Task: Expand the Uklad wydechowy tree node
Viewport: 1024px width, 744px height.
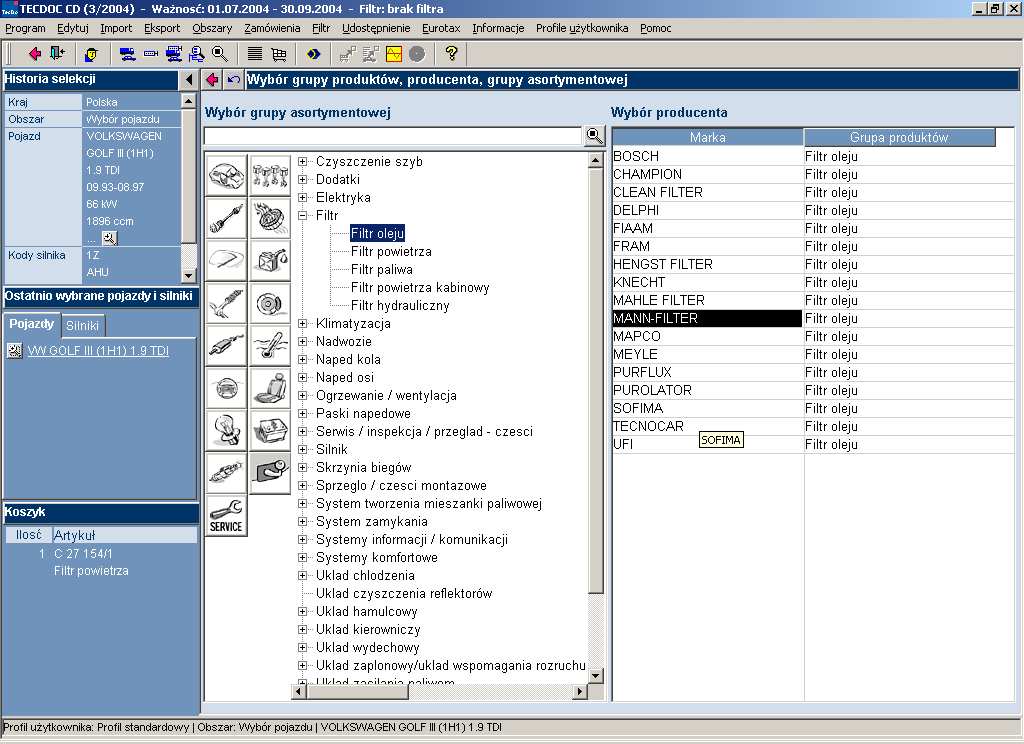Action: [x=302, y=647]
